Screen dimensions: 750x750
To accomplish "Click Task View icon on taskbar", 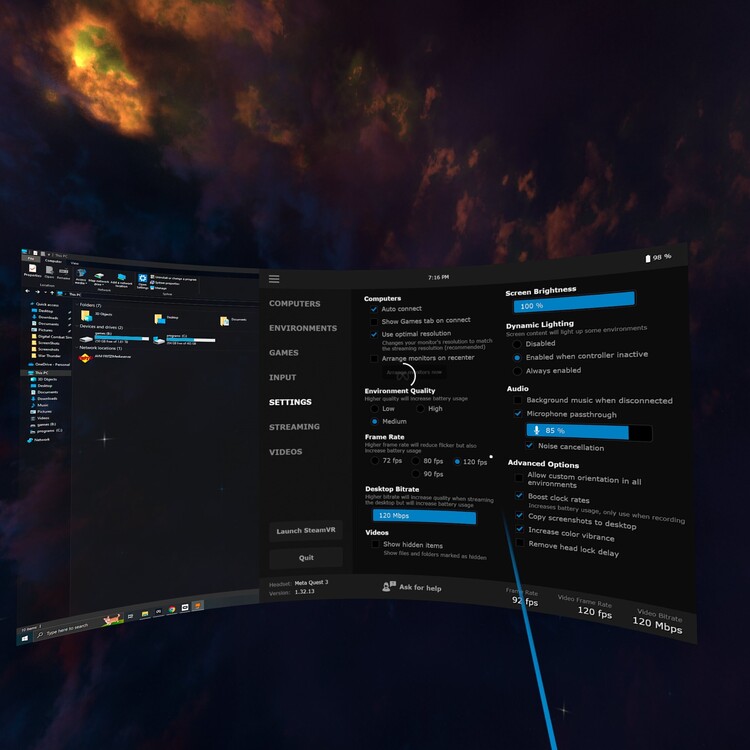I will click(130, 616).
